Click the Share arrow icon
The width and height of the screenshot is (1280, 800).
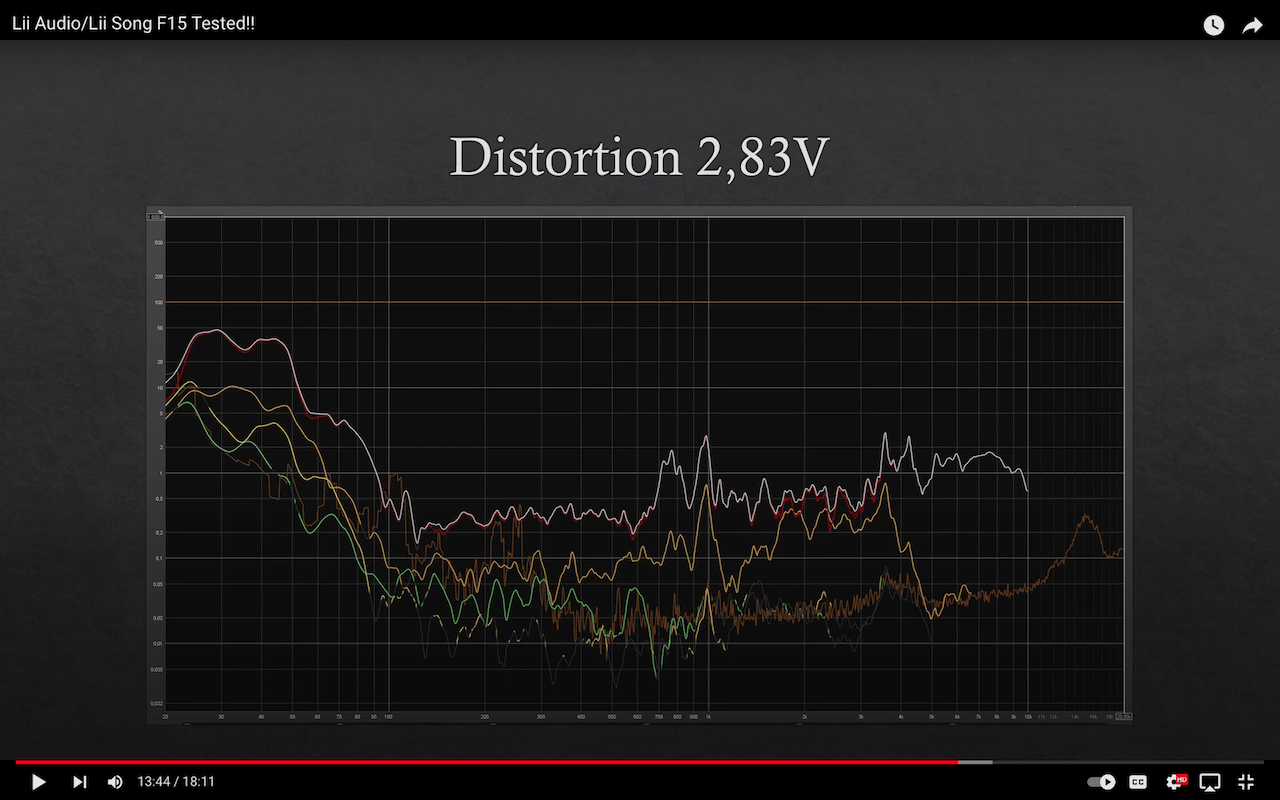point(1252,25)
